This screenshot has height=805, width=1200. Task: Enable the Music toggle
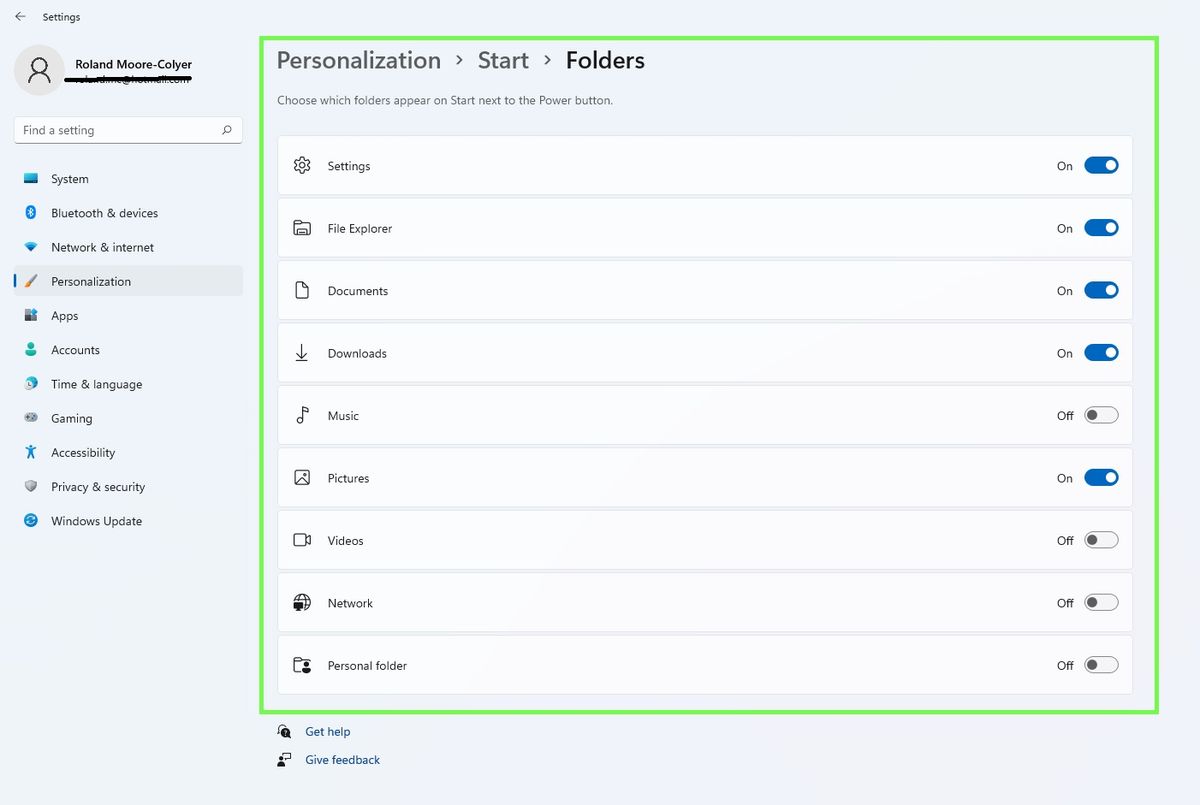coord(1101,415)
